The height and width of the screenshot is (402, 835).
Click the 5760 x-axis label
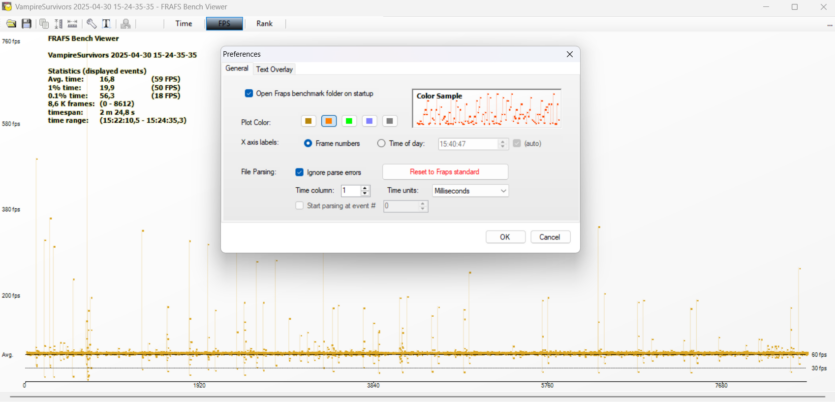(x=547, y=385)
